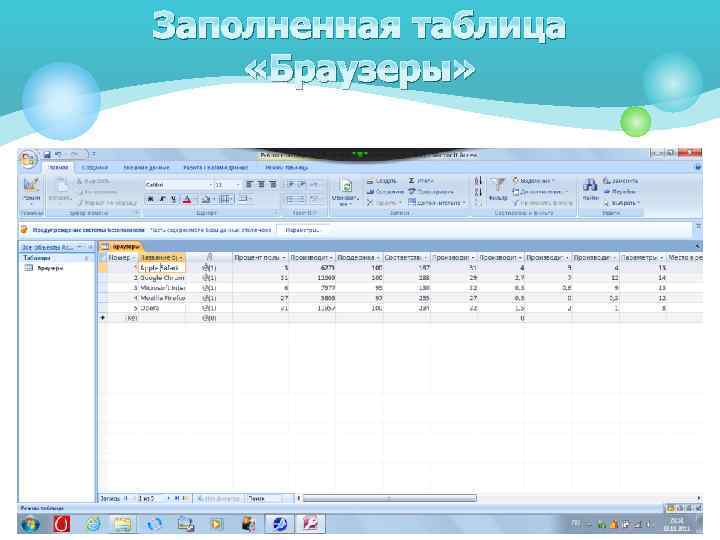Open the fill background color picker
This screenshot has height=540, width=720.
pos(207,199)
